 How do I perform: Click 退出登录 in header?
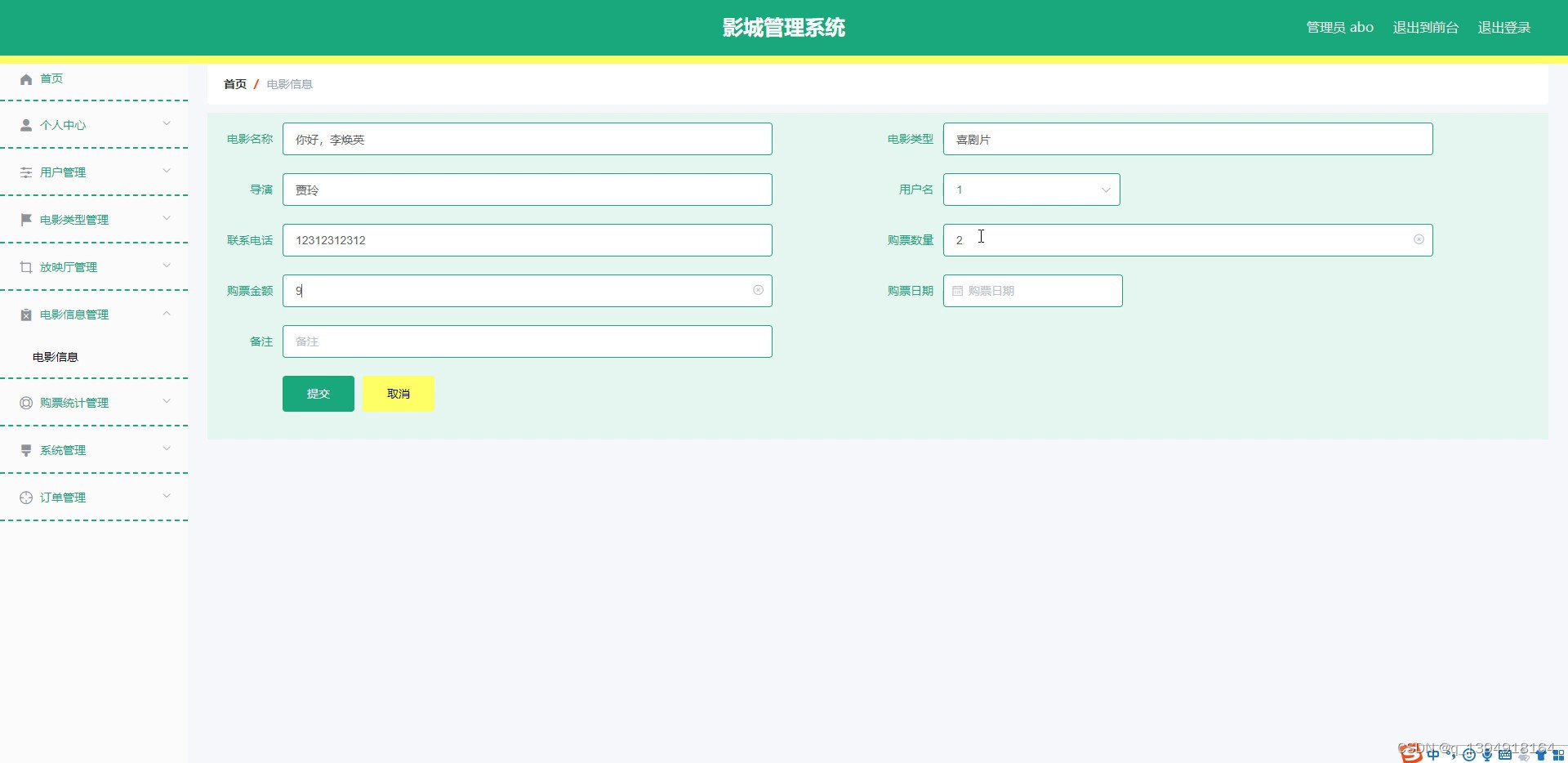[1504, 28]
